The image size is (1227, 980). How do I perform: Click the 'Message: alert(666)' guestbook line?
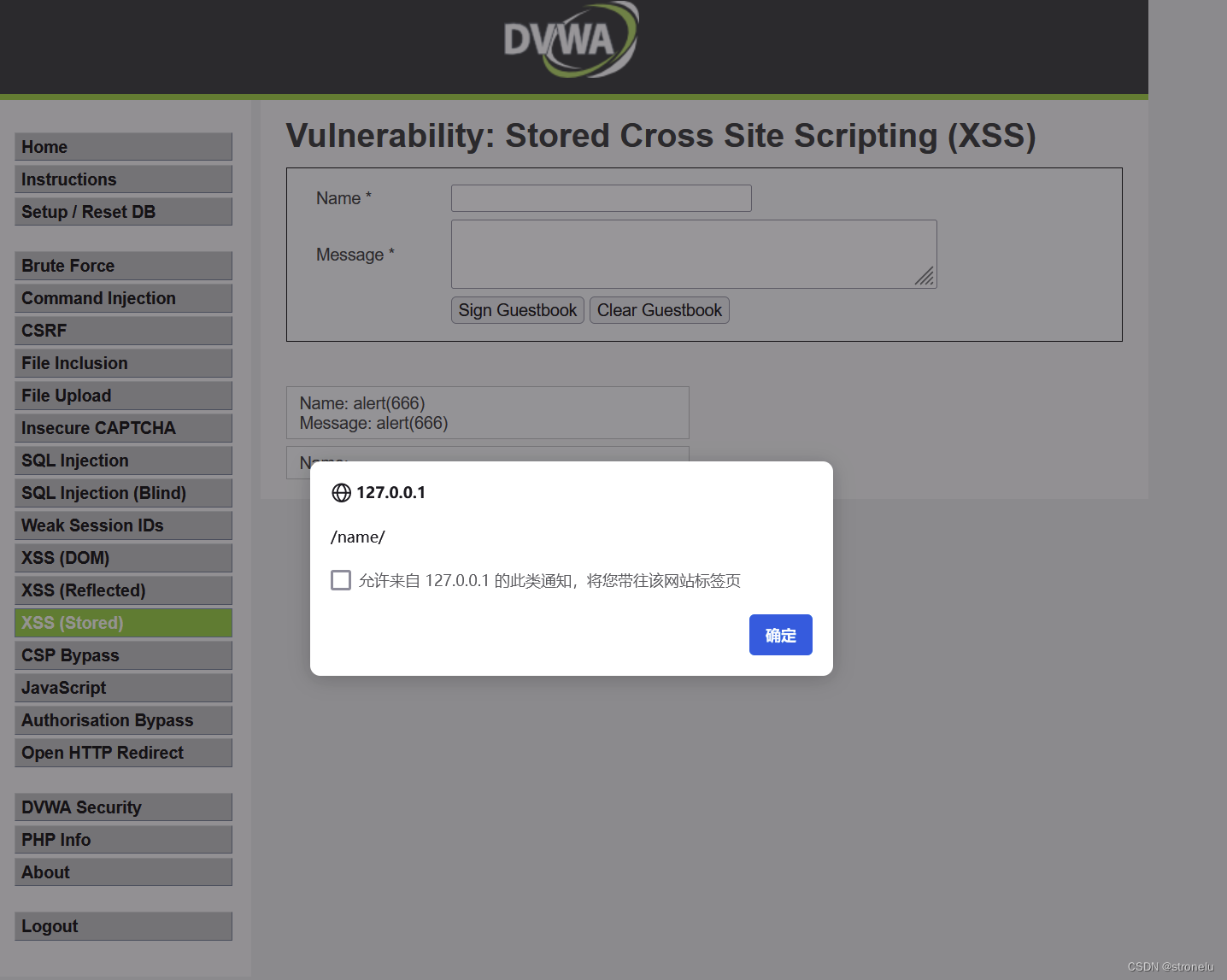point(373,423)
